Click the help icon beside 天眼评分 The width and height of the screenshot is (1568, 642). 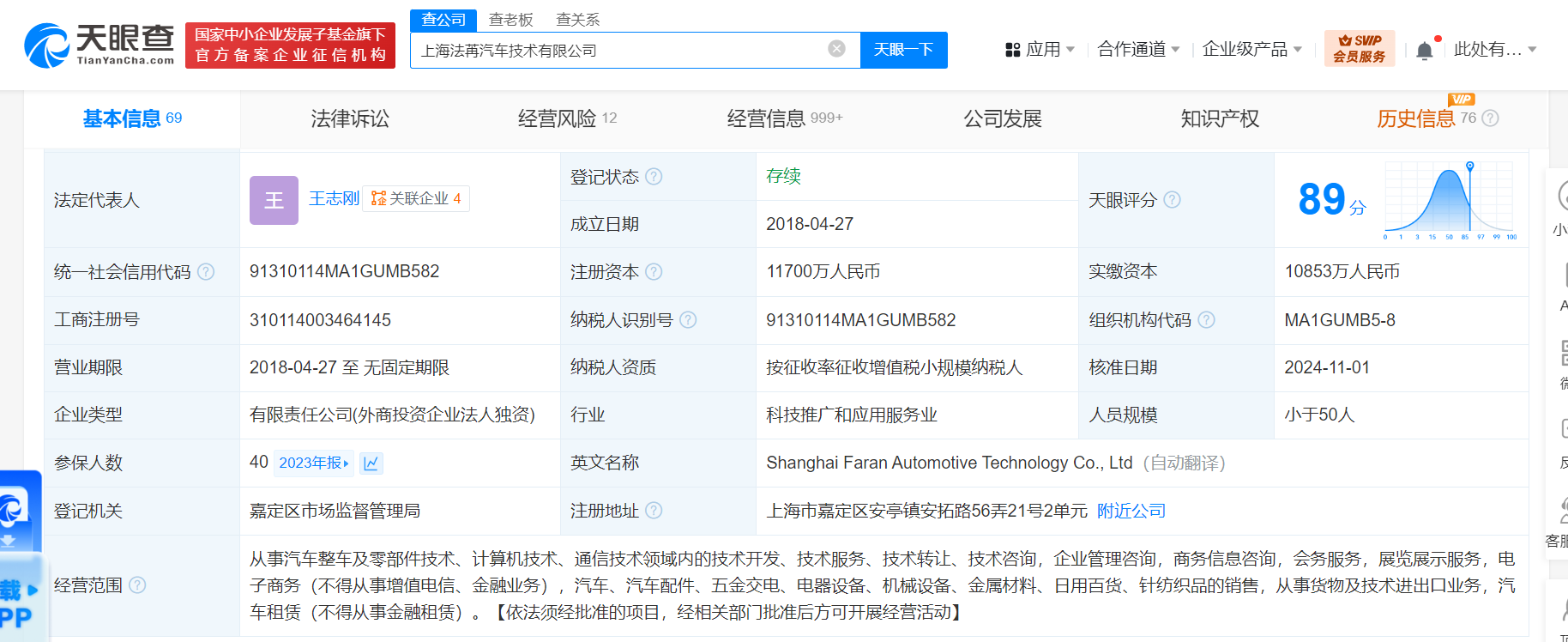(1172, 200)
